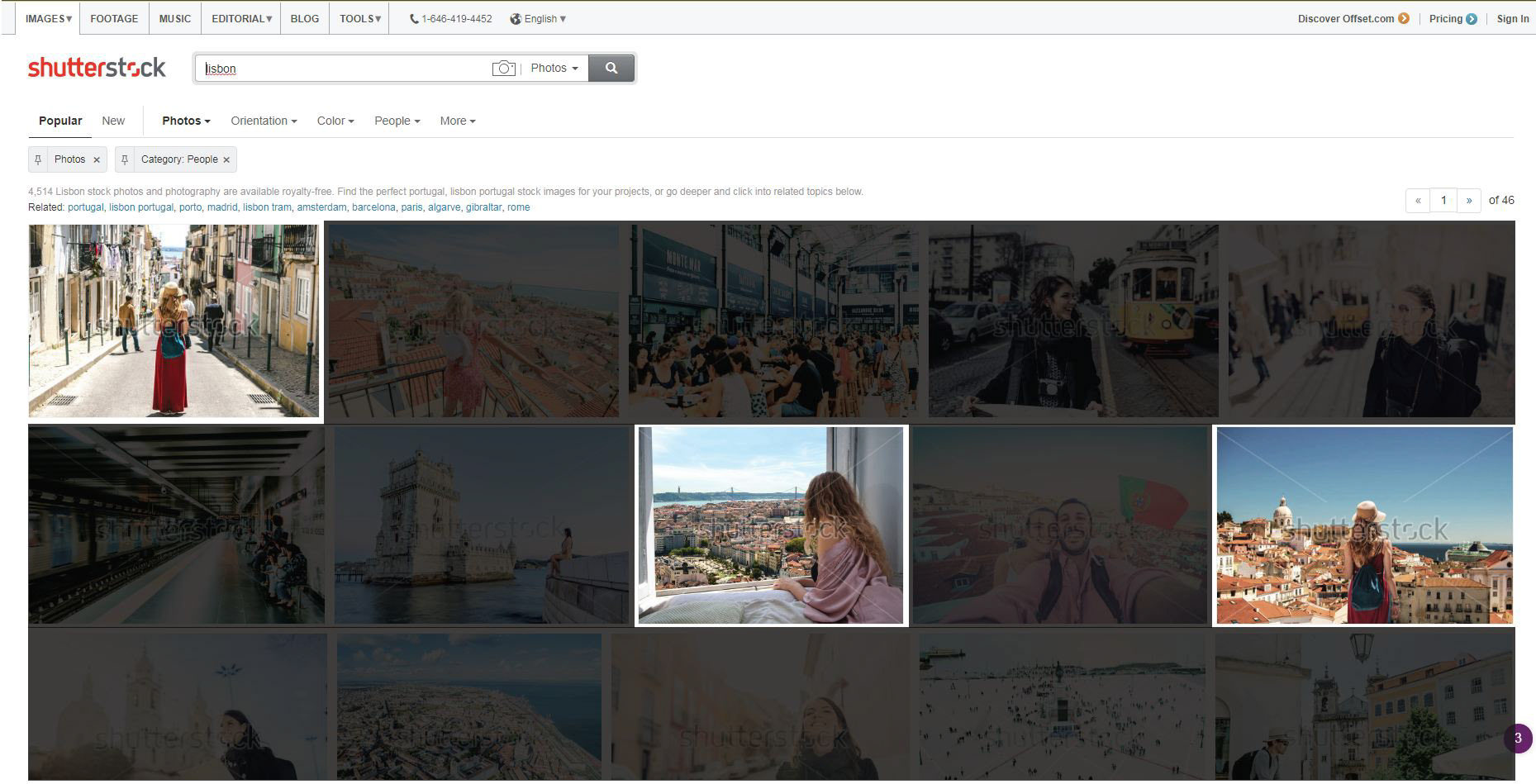1536x784 pixels.
Task: Click the globe icon beside English
Action: tap(516, 19)
